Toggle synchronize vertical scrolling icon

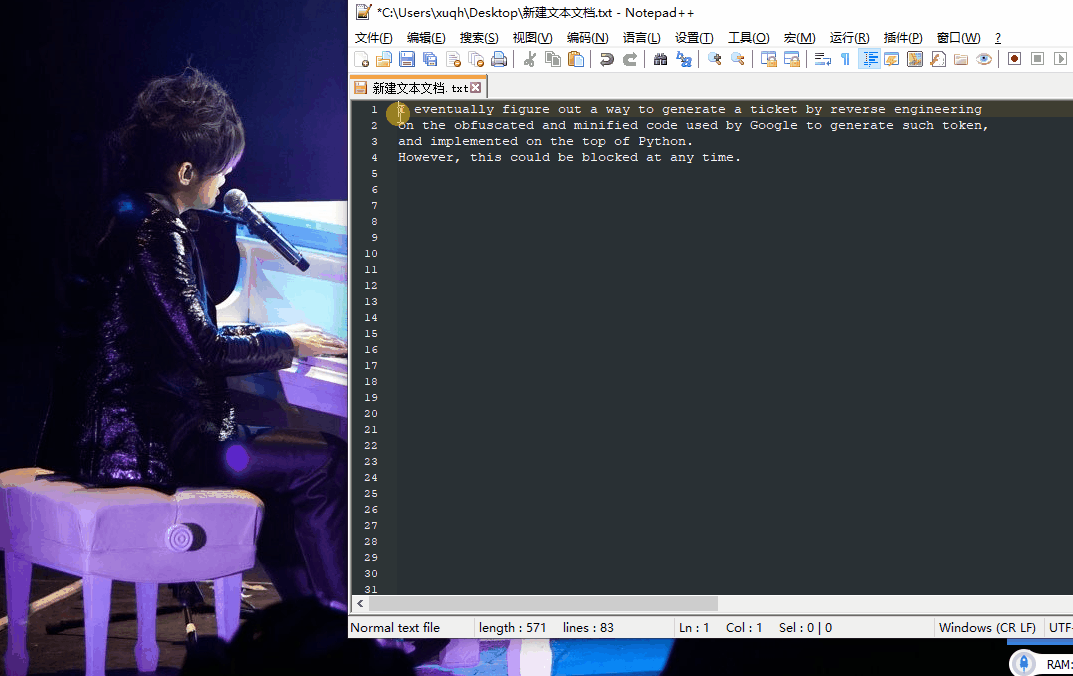coord(768,60)
